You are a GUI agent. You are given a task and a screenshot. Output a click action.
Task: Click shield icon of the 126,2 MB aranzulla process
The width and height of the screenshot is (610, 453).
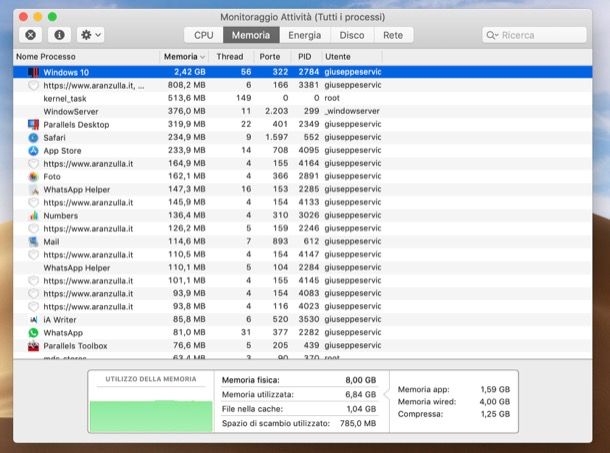pyautogui.click(x=33, y=228)
